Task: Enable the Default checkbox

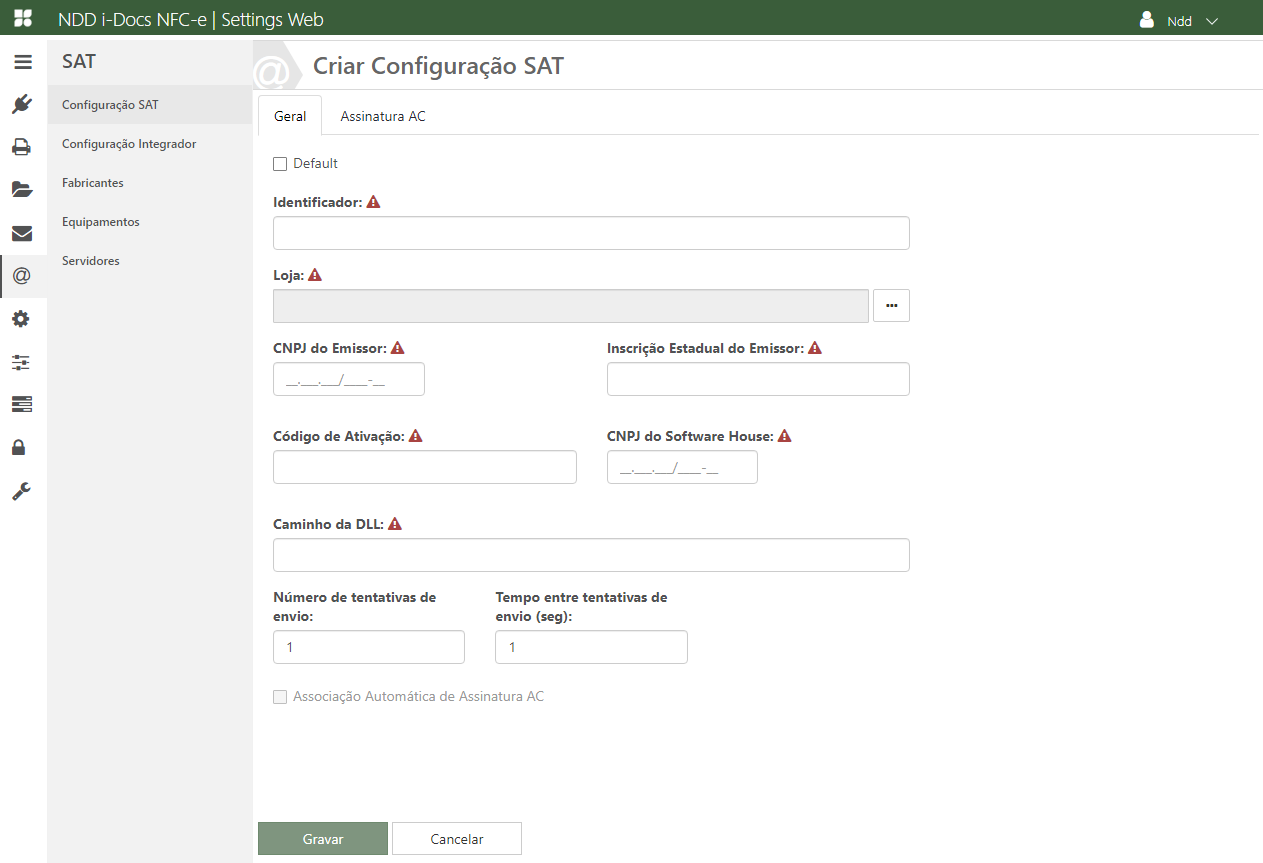Action: click(280, 164)
